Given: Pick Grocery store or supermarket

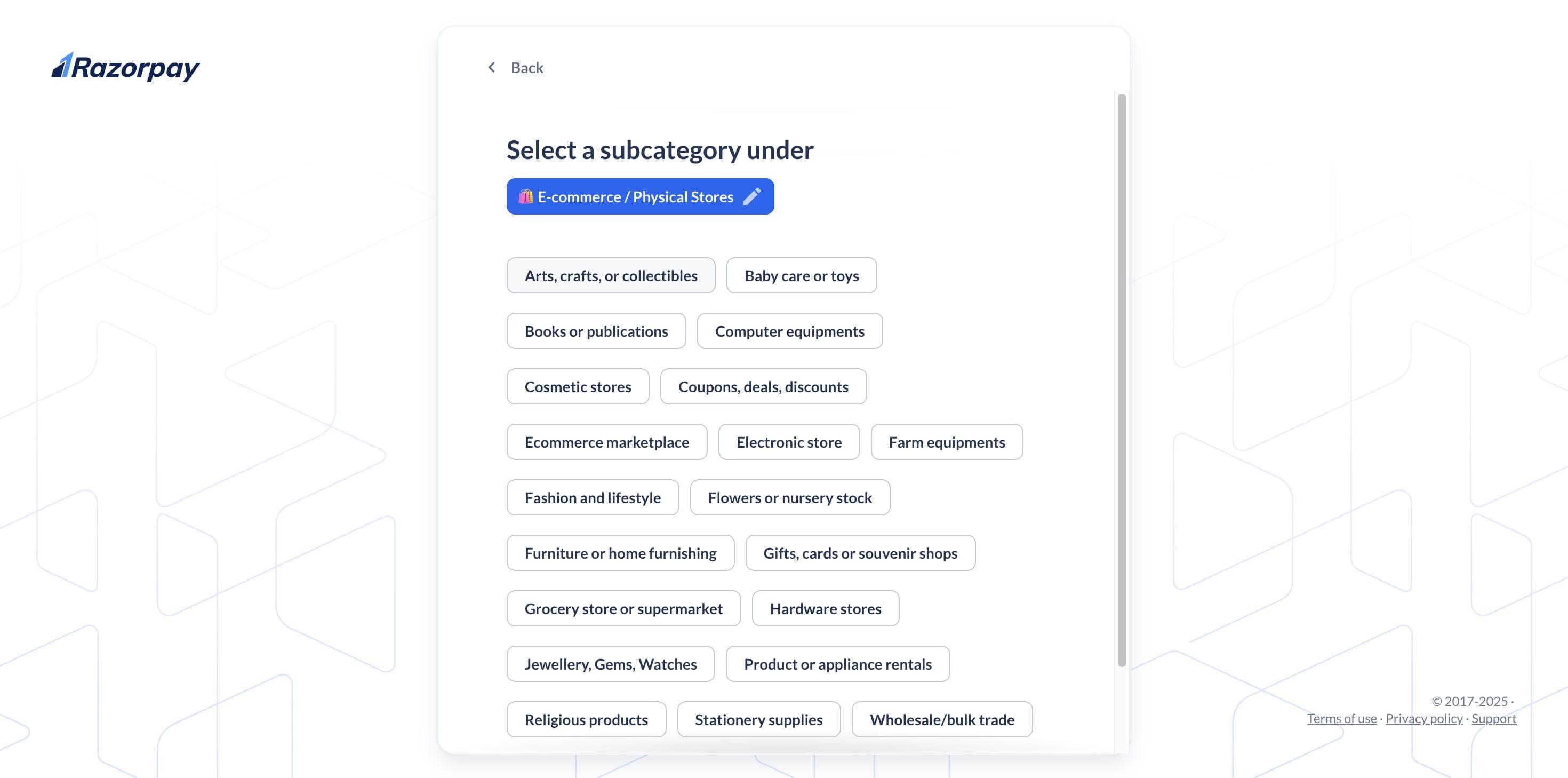Looking at the screenshot, I should tap(623, 608).
